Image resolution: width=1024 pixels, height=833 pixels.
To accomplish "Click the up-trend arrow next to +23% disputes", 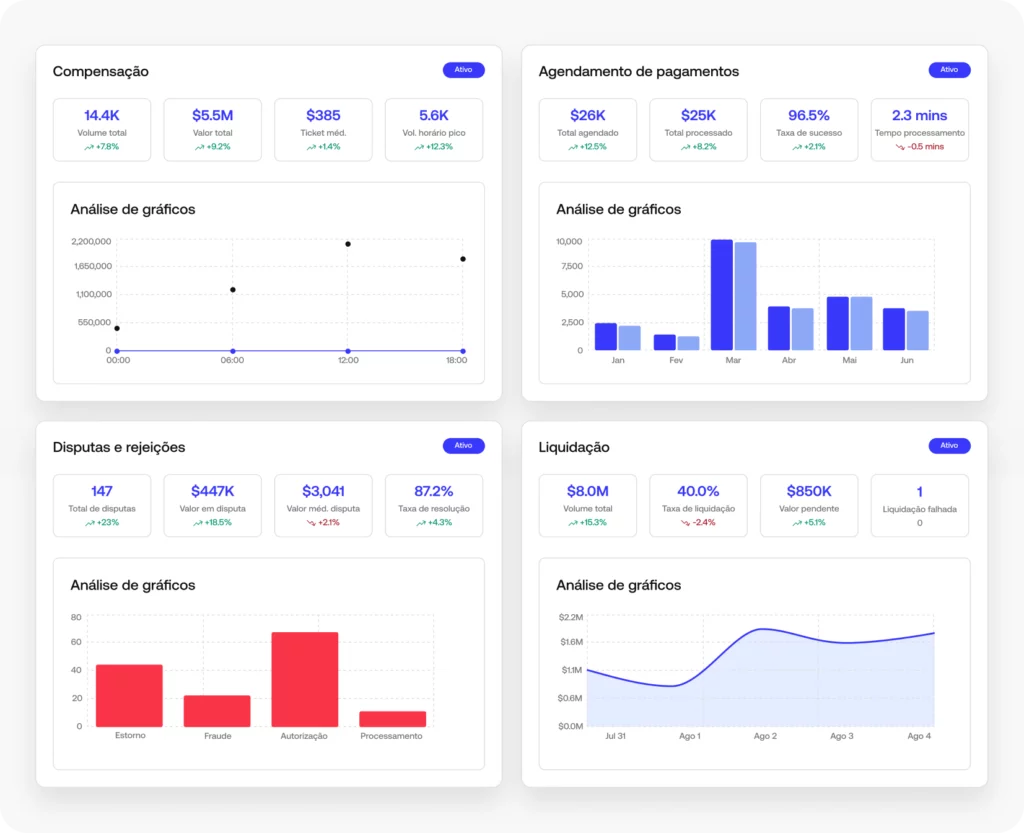I will click(x=90, y=523).
